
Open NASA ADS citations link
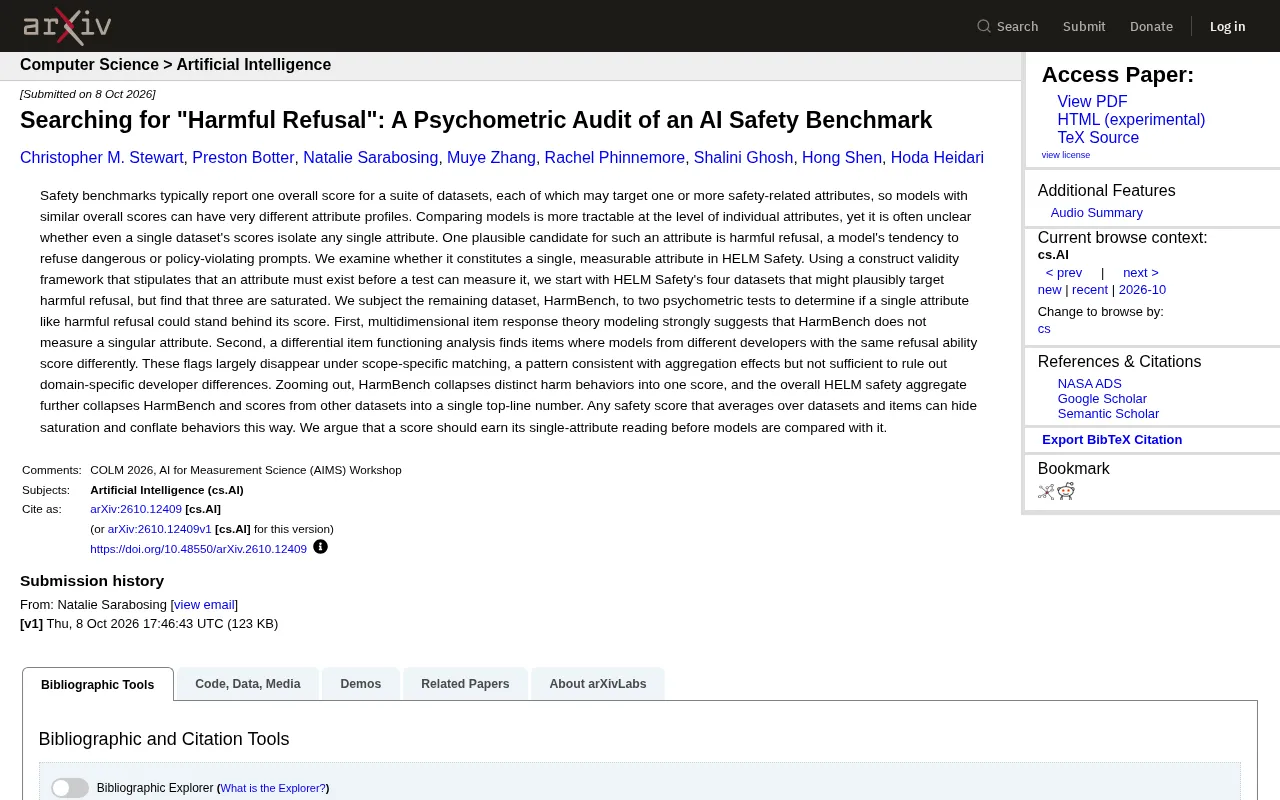pyautogui.click(x=1090, y=384)
